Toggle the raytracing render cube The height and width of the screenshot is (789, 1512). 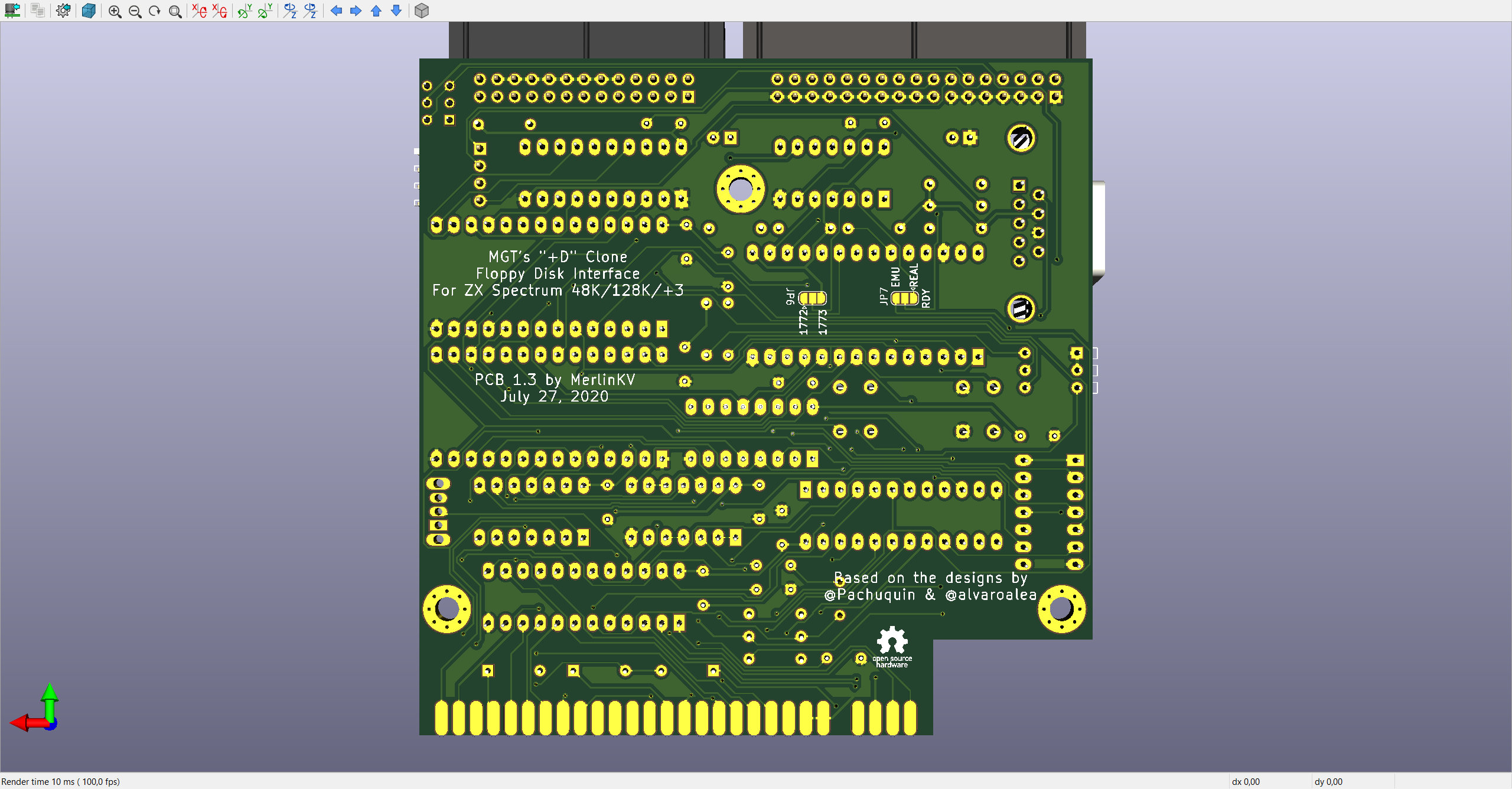89,11
